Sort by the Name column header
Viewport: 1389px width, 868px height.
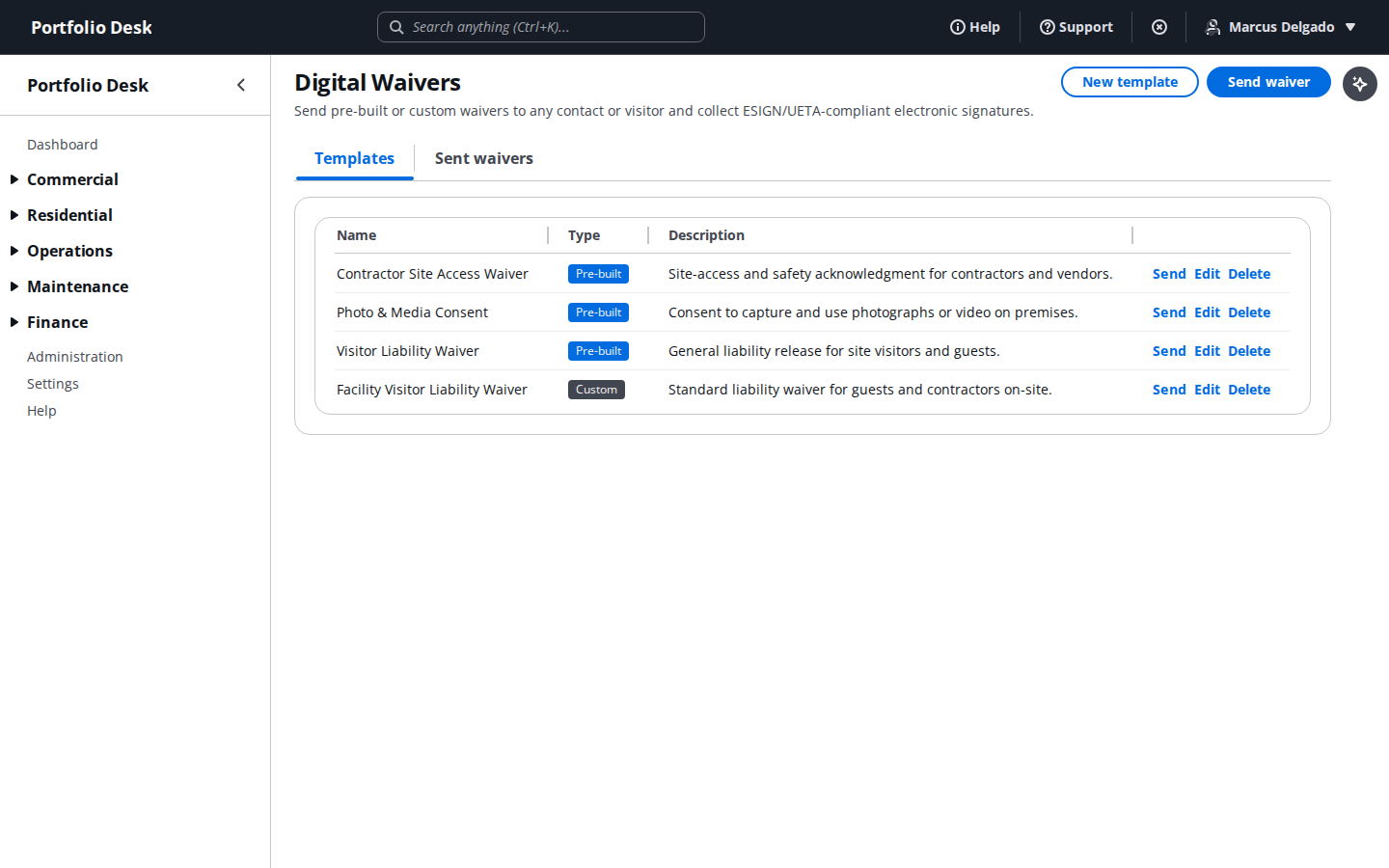[357, 235]
